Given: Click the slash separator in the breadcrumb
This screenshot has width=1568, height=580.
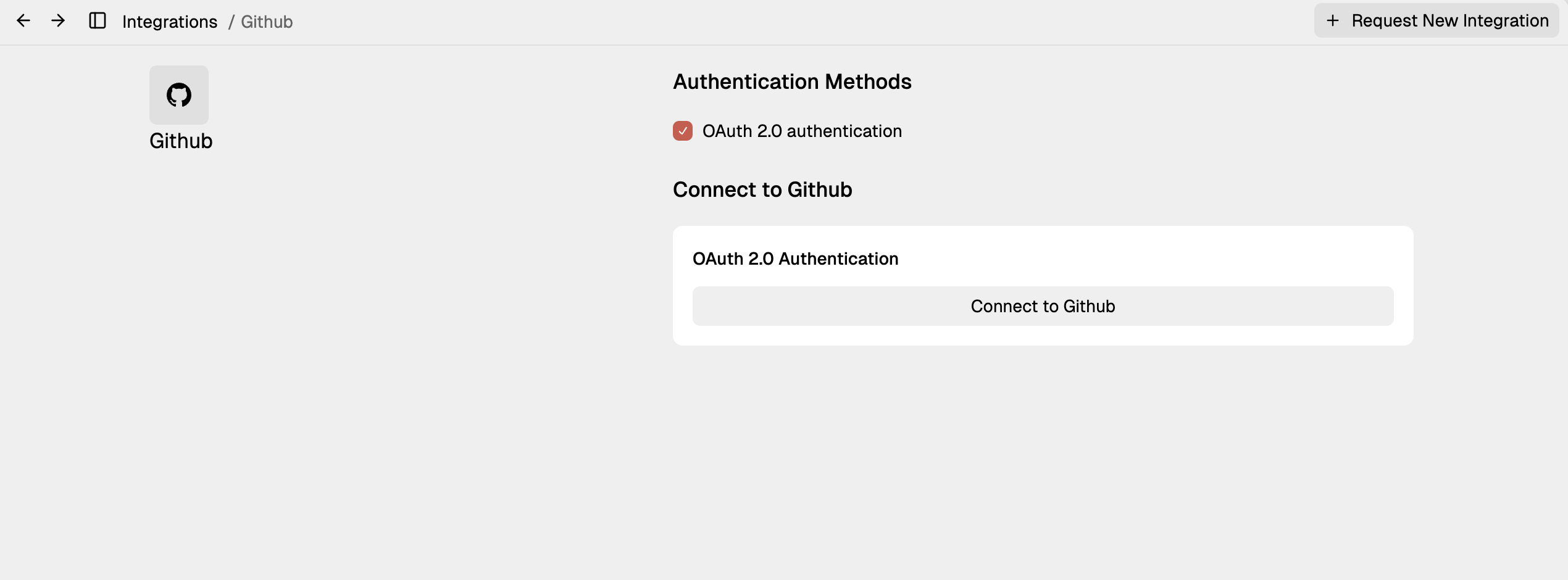Looking at the screenshot, I should pyautogui.click(x=231, y=22).
